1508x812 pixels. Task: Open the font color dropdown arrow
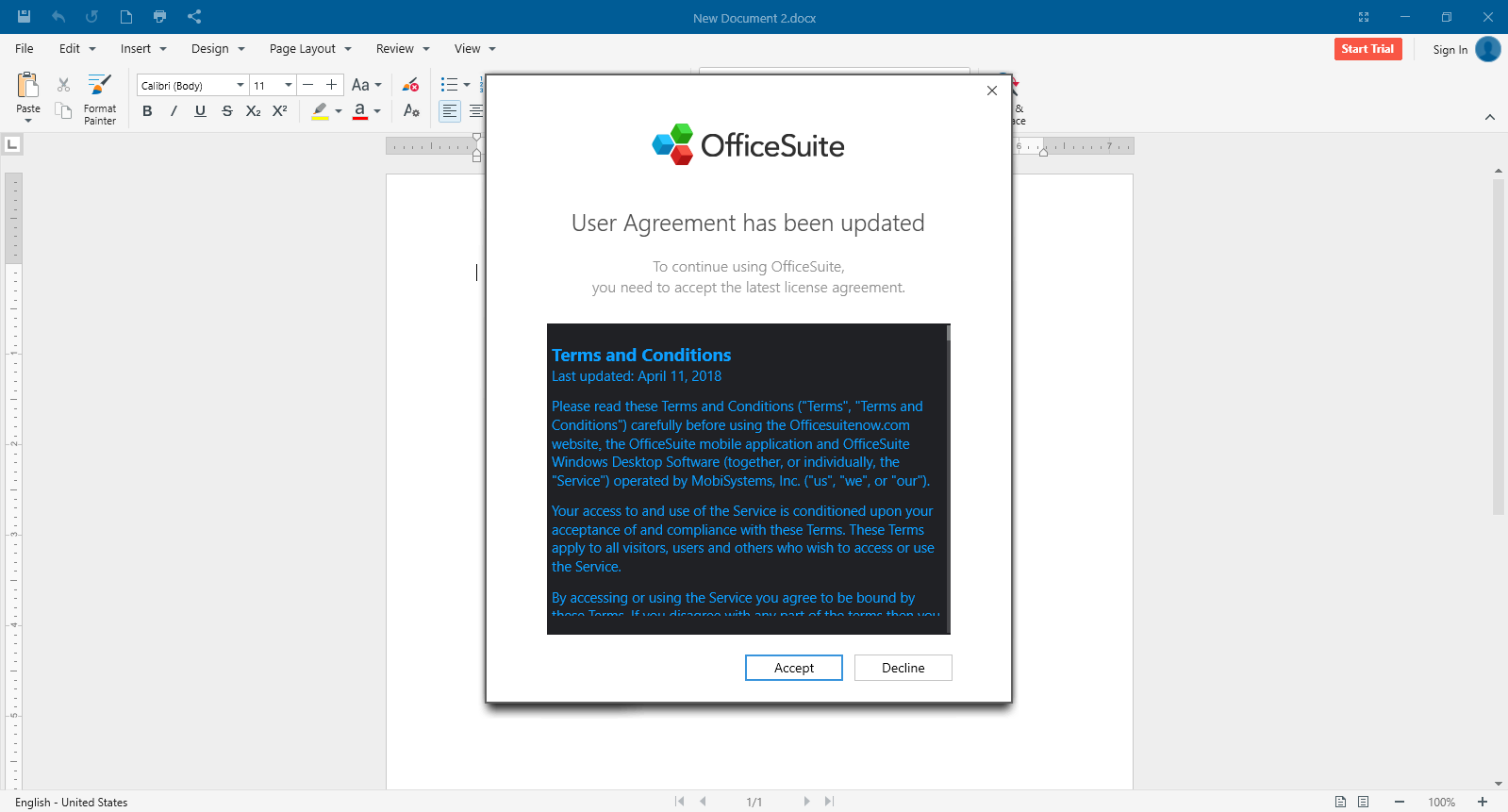click(377, 111)
